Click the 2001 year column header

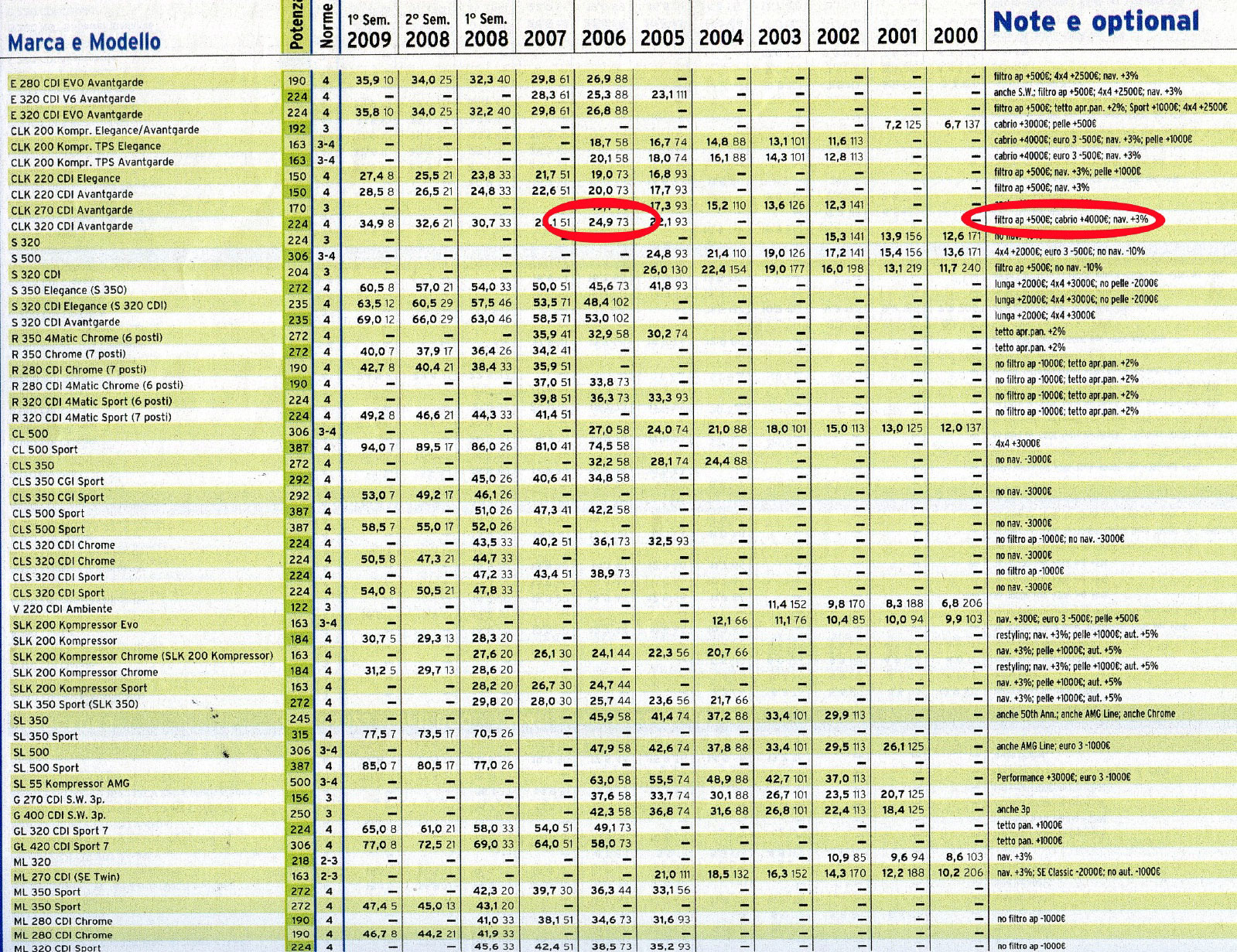[x=897, y=36]
